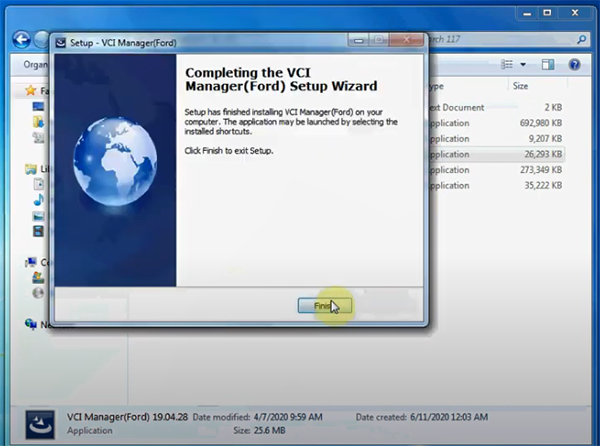Select the Recent Places icon in the sidebar
This screenshot has width=600, height=446.
pyautogui.click(x=38, y=137)
